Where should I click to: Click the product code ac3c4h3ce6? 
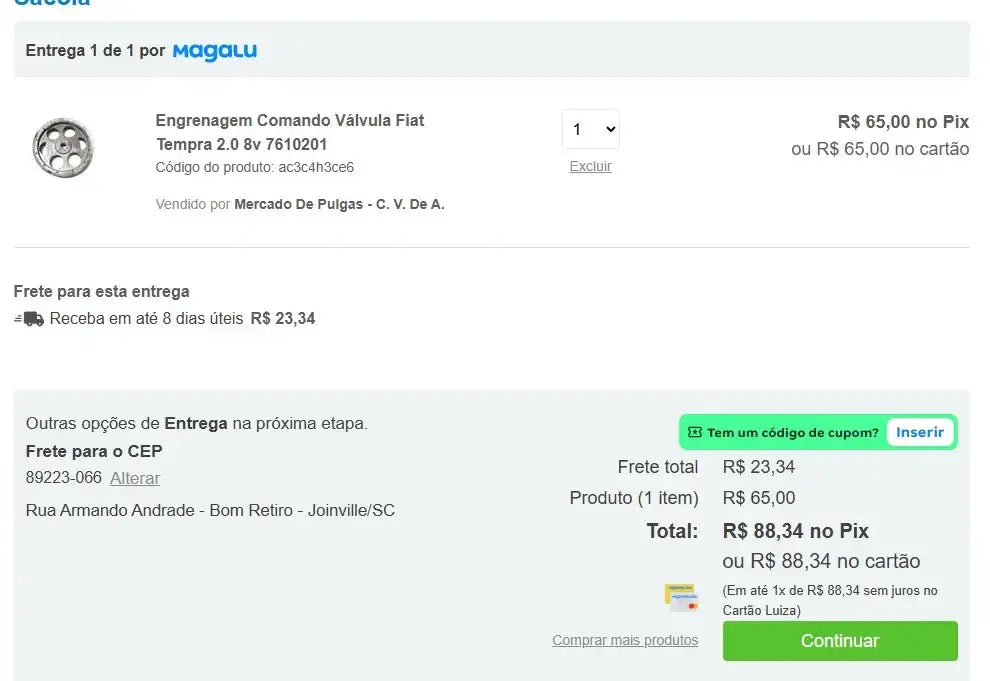coord(315,167)
